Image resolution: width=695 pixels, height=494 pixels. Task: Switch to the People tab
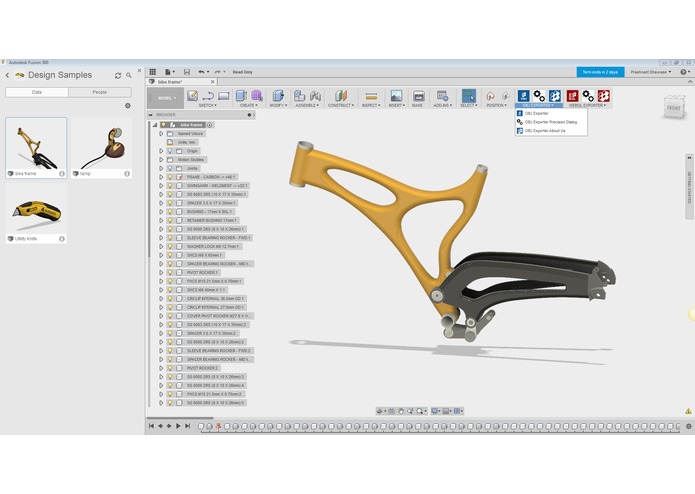[x=100, y=92]
